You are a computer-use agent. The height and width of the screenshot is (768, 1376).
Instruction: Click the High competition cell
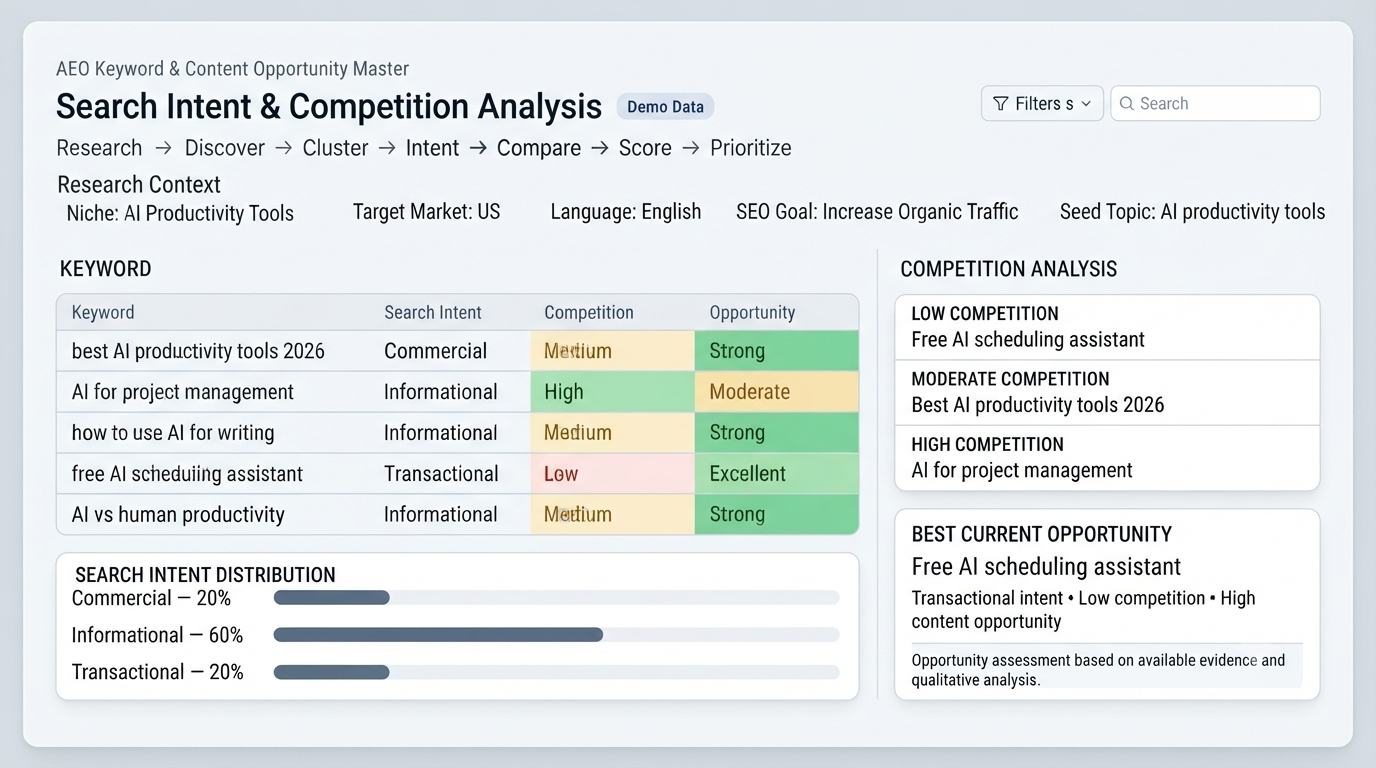click(x=612, y=392)
